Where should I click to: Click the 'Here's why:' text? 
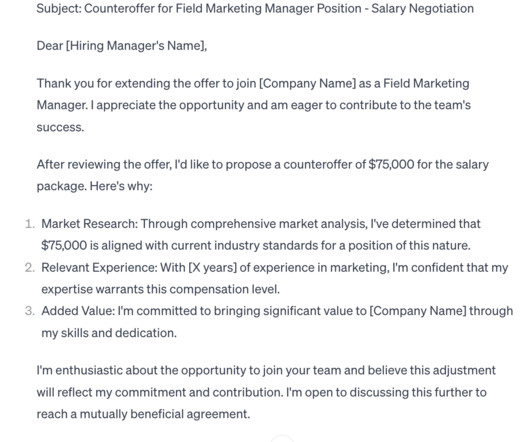point(121,186)
